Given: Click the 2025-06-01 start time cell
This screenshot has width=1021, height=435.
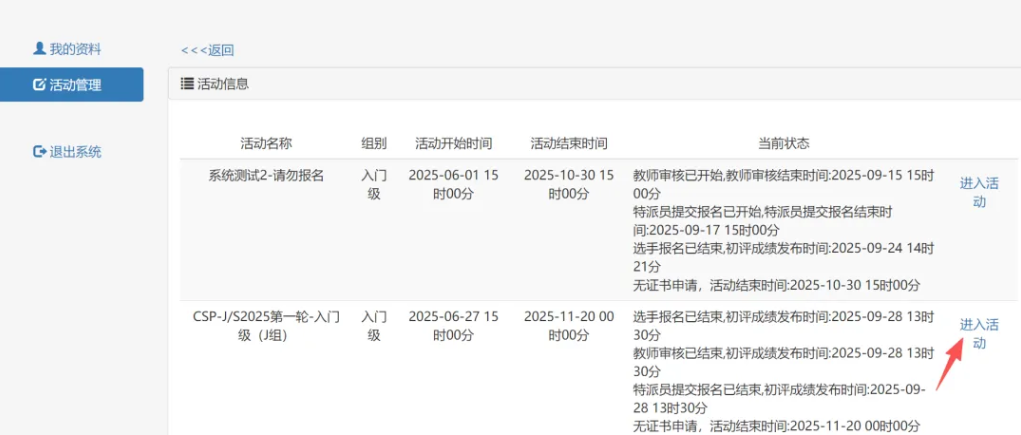Looking at the screenshot, I should coord(453,184).
